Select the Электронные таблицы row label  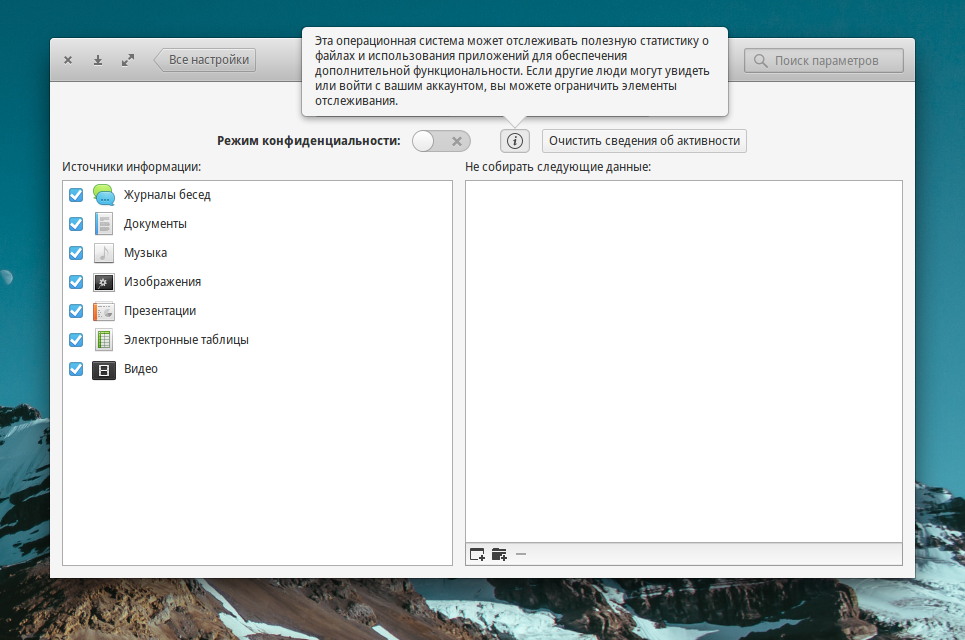coord(186,340)
